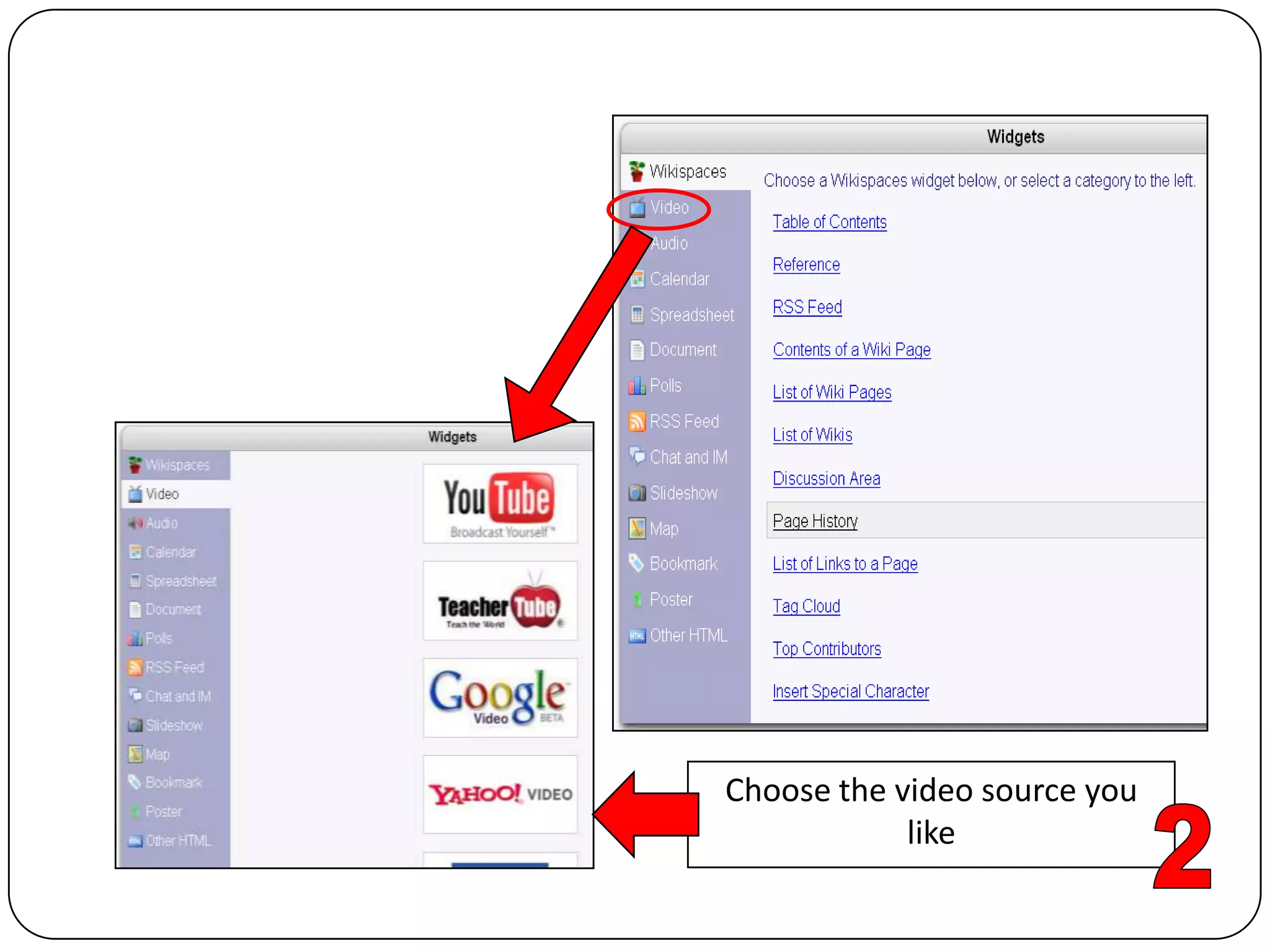Viewport: 1270px width, 952px height.
Task: Click the Polls icon in left Widgets panel
Action: tap(135, 638)
